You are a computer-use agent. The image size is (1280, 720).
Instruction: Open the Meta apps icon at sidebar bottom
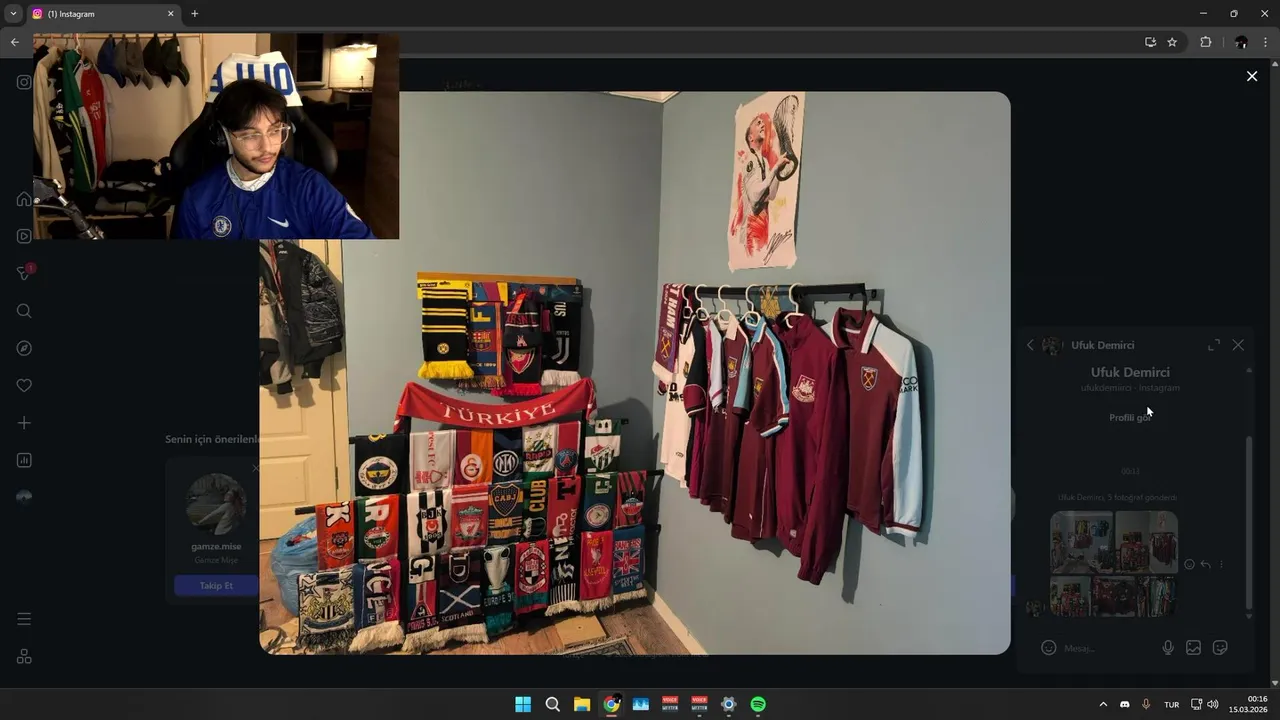(x=24, y=656)
